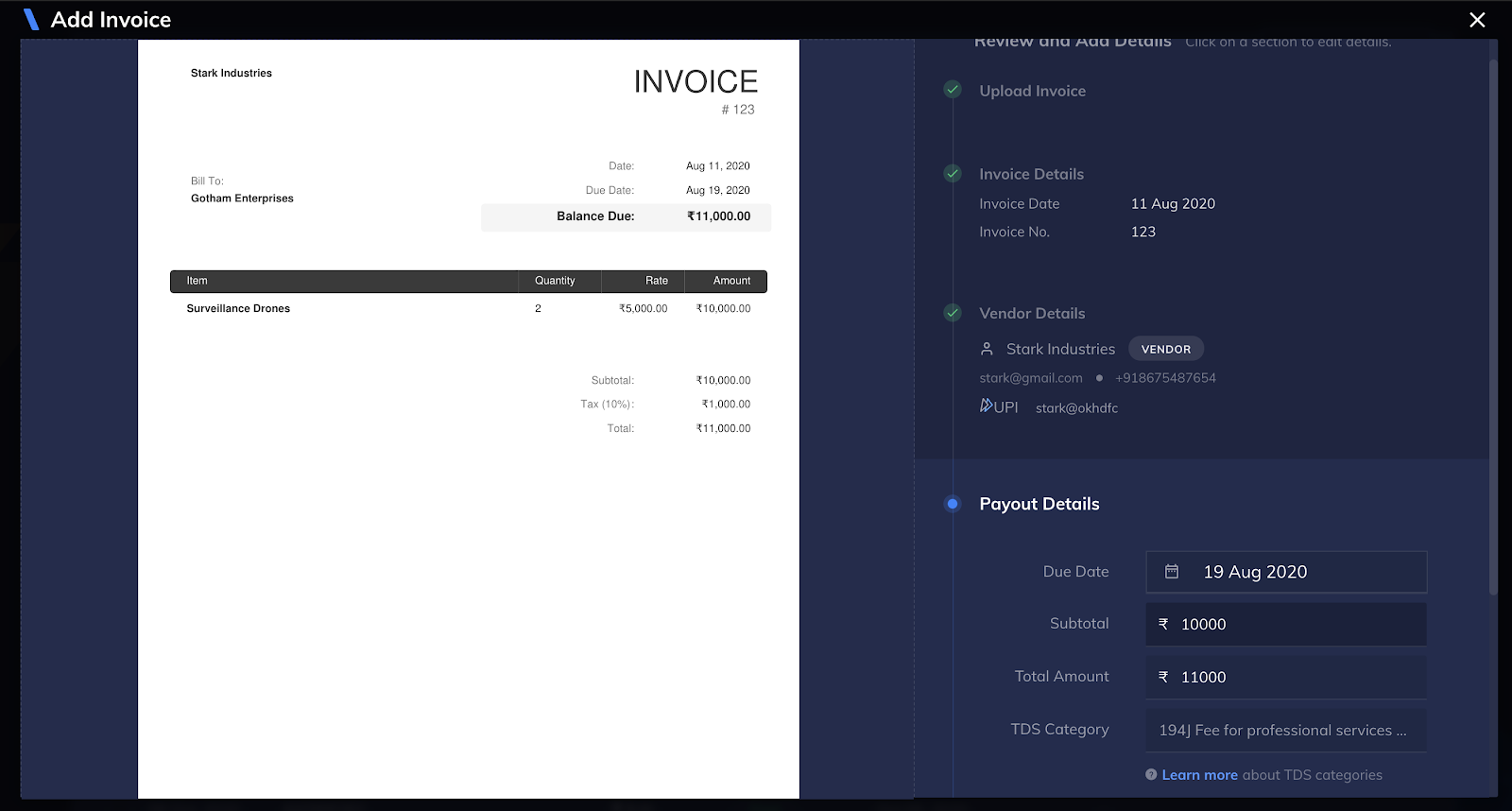The image size is (1512, 811).
Task: Close the Add Invoice dialog
Action: click(x=1477, y=20)
